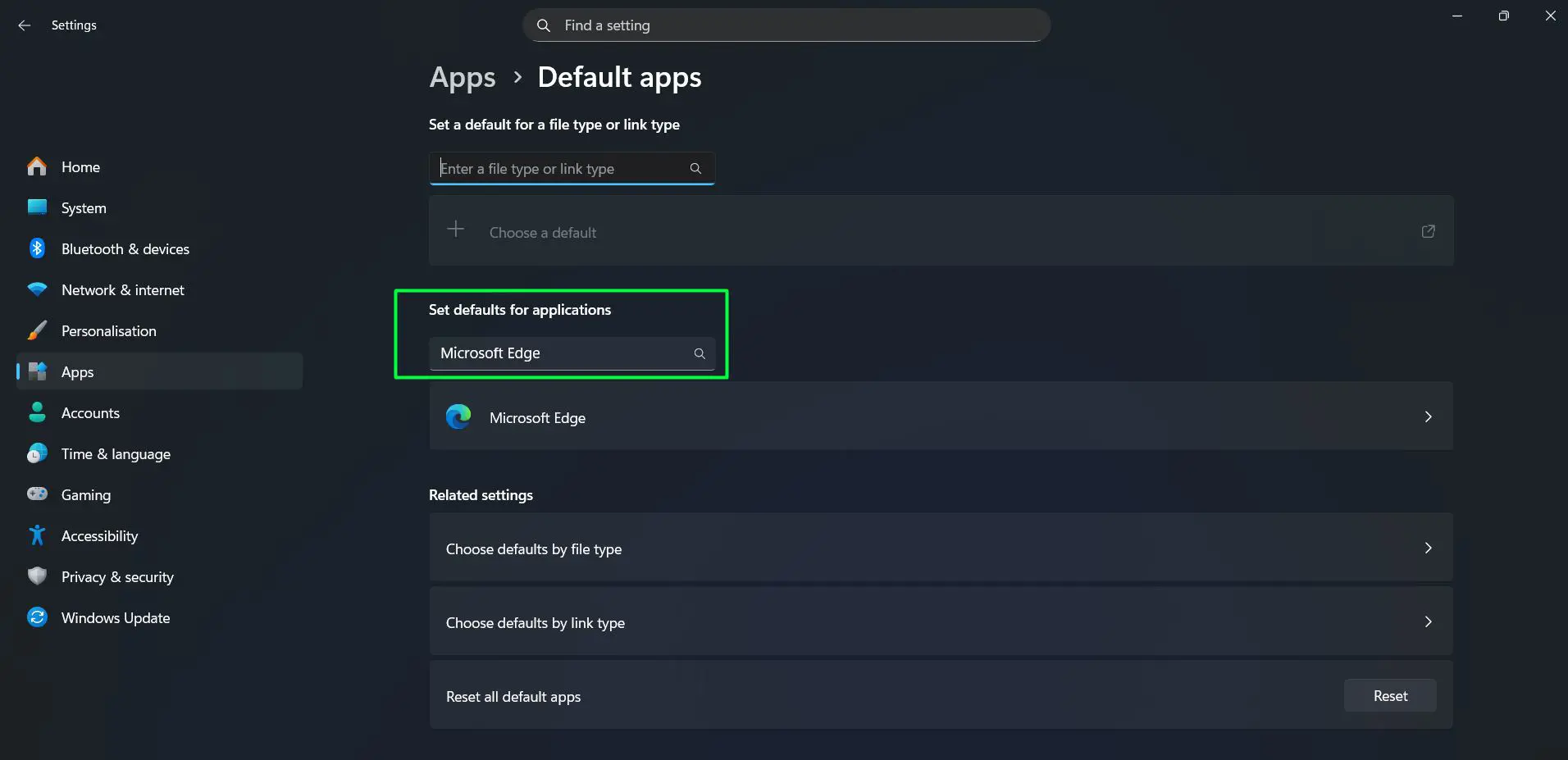Open Network & internet settings

click(x=122, y=289)
